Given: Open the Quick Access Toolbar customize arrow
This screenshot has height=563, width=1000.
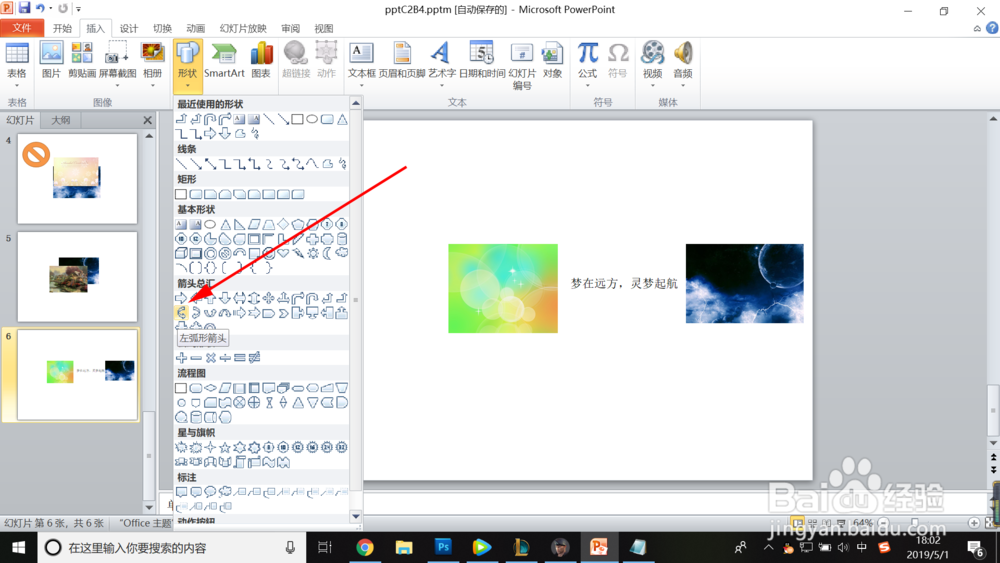Looking at the screenshot, I should click(x=78, y=9).
